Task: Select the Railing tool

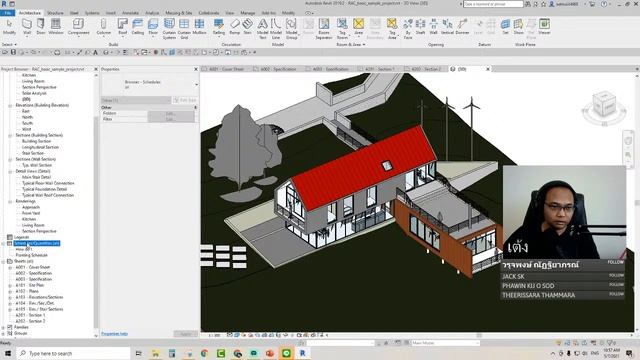Action: 219,27
